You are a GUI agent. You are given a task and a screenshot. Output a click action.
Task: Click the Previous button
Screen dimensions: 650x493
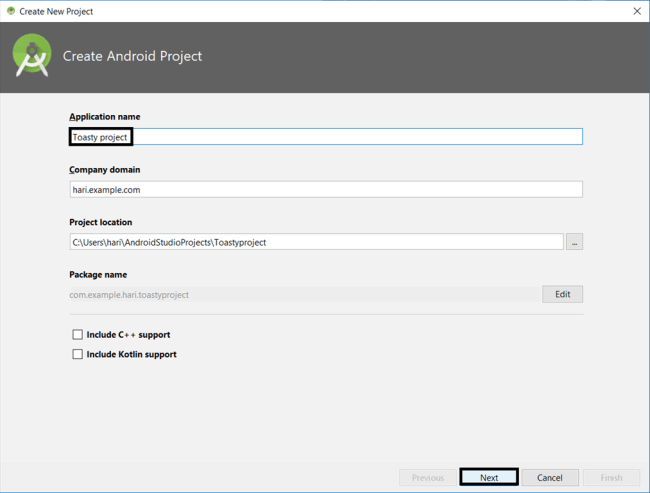point(428,478)
